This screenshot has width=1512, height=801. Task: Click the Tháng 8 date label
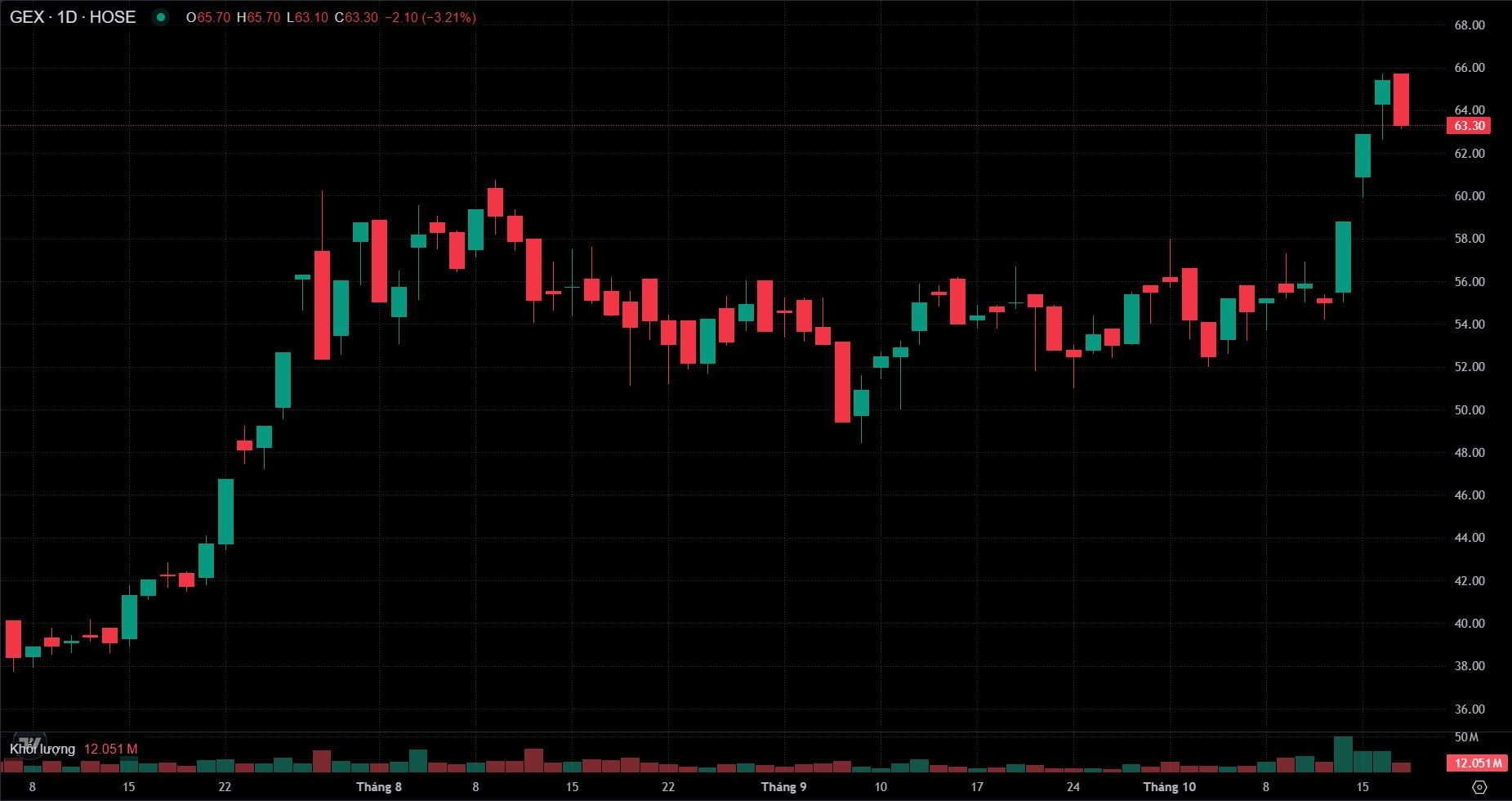[379, 787]
